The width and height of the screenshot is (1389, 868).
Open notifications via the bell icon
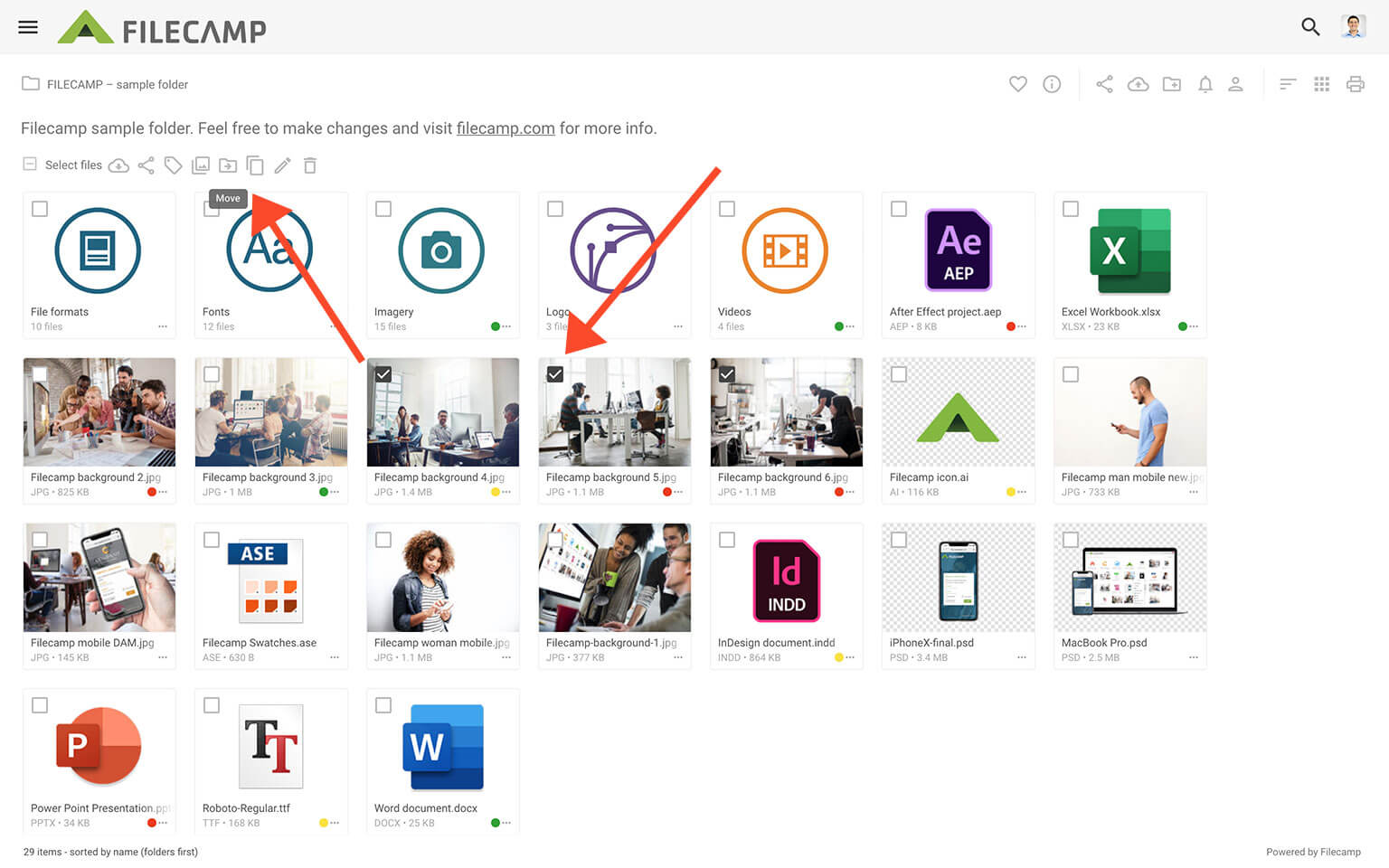click(x=1205, y=84)
